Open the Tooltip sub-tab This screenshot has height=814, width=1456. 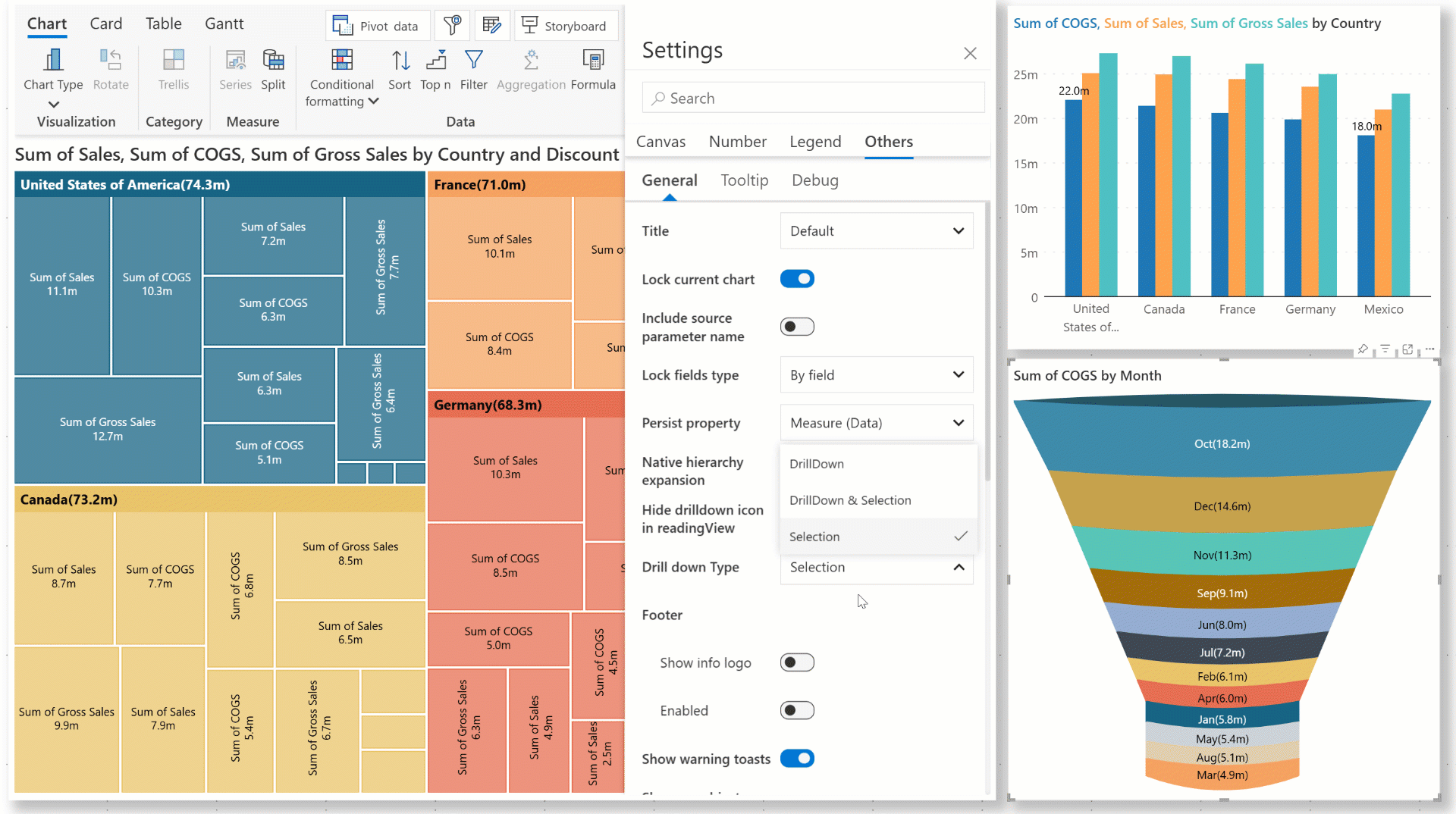pyautogui.click(x=744, y=180)
